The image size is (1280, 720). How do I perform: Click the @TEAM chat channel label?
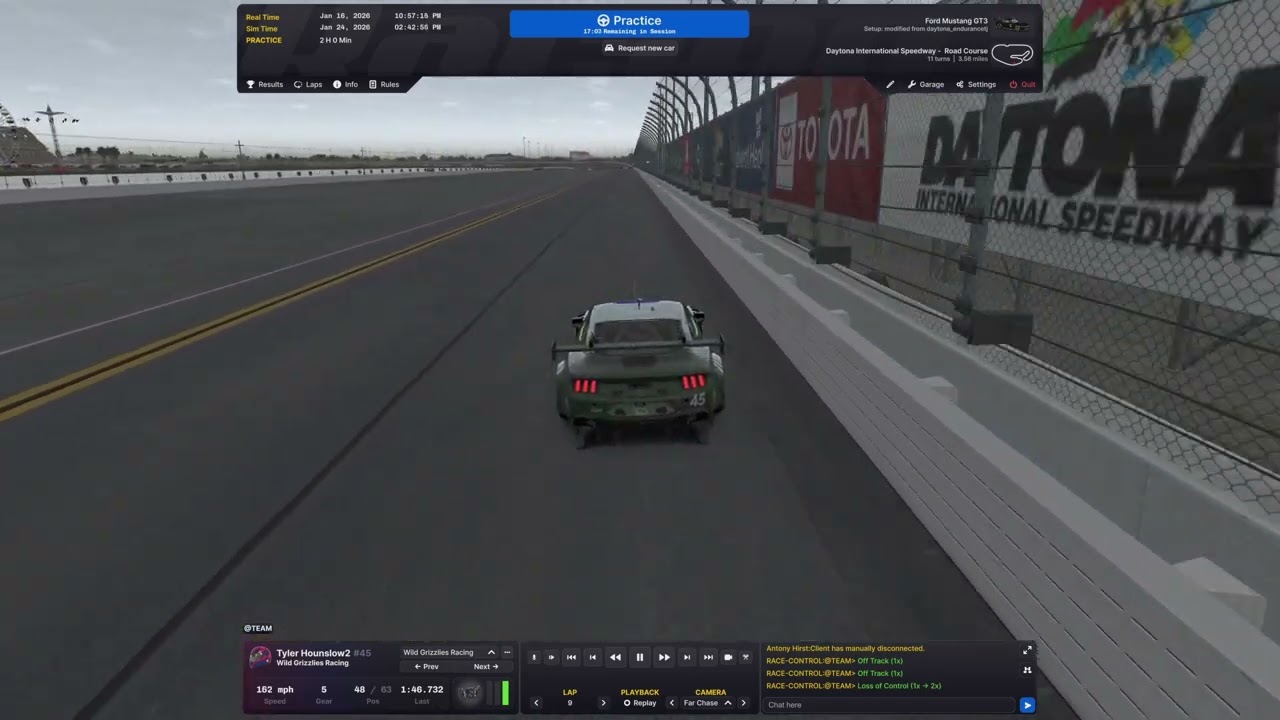coord(258,628)
